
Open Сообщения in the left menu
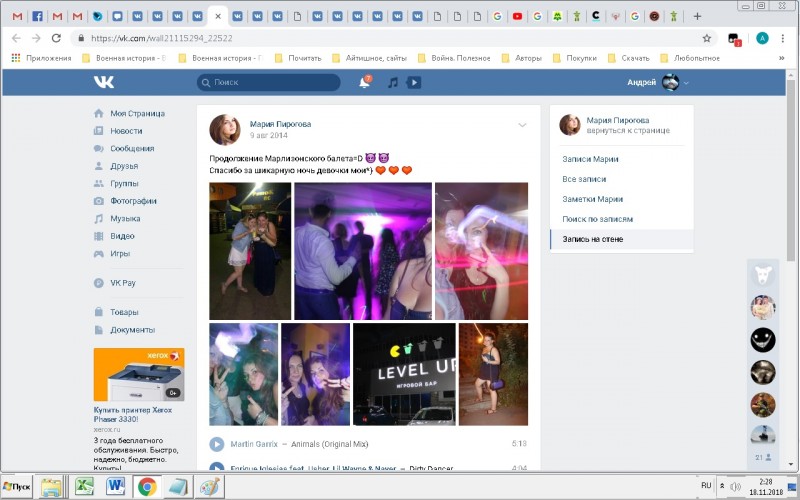point(131,148)
